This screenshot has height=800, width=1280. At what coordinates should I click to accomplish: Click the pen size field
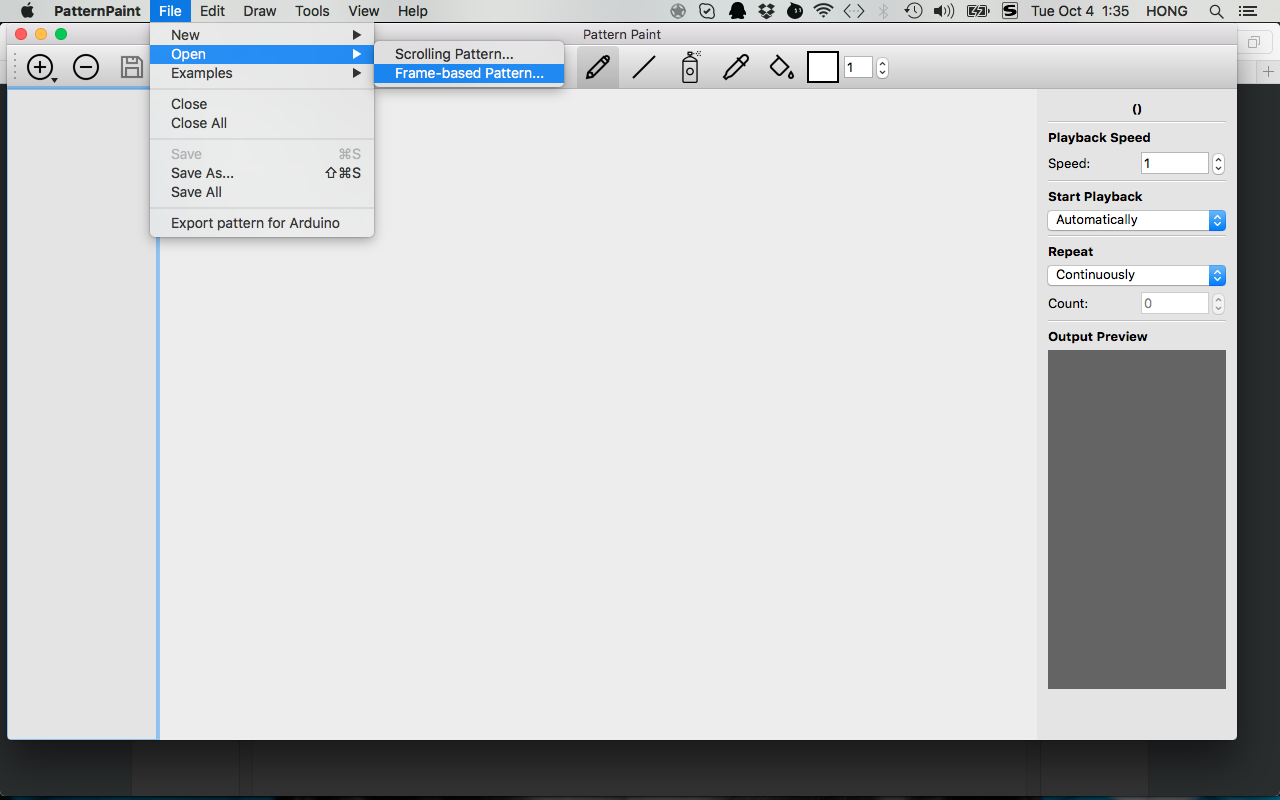click(858, 68)
